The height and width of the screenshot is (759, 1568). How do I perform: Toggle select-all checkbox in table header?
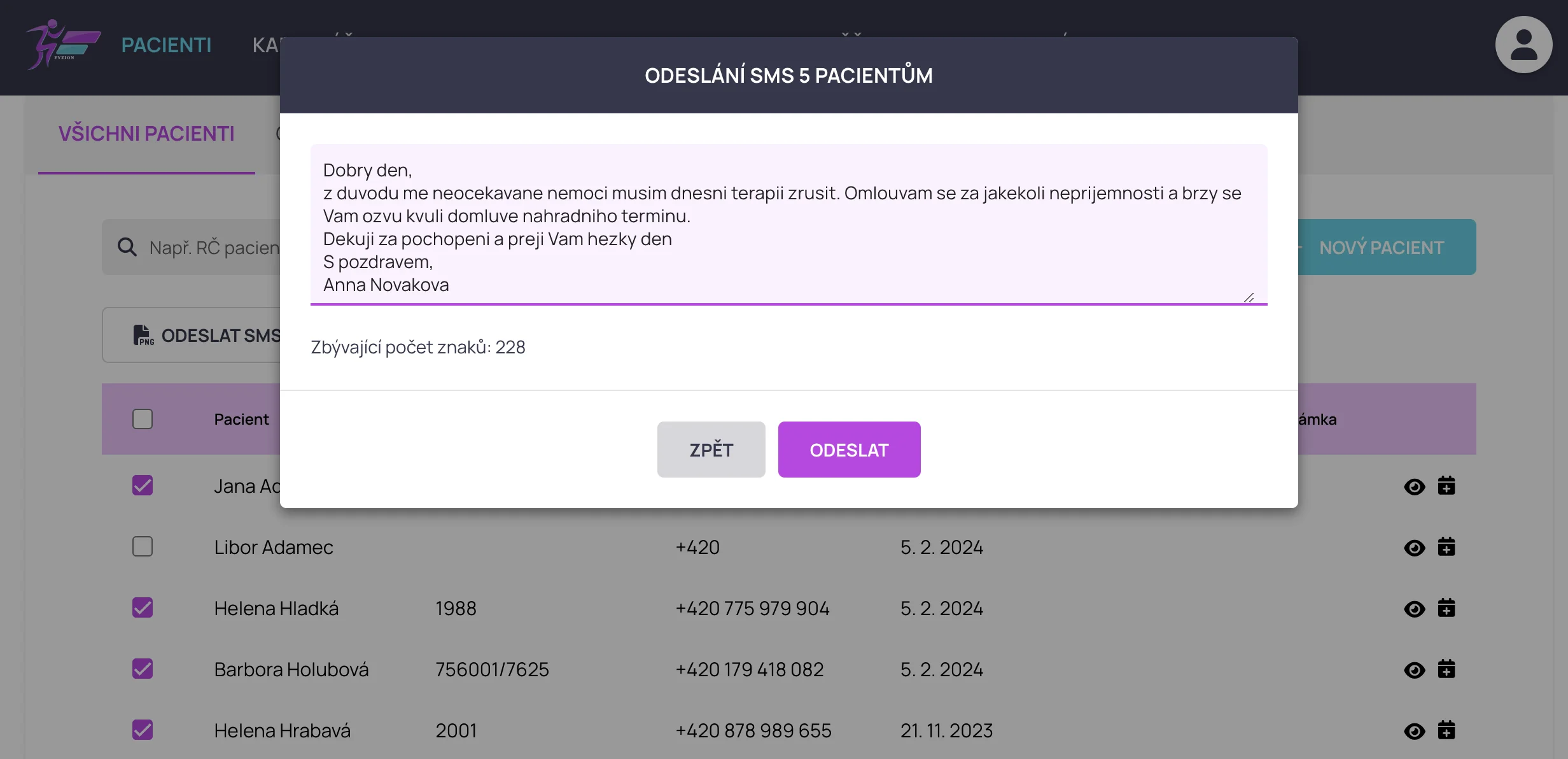tap(143, 419)
